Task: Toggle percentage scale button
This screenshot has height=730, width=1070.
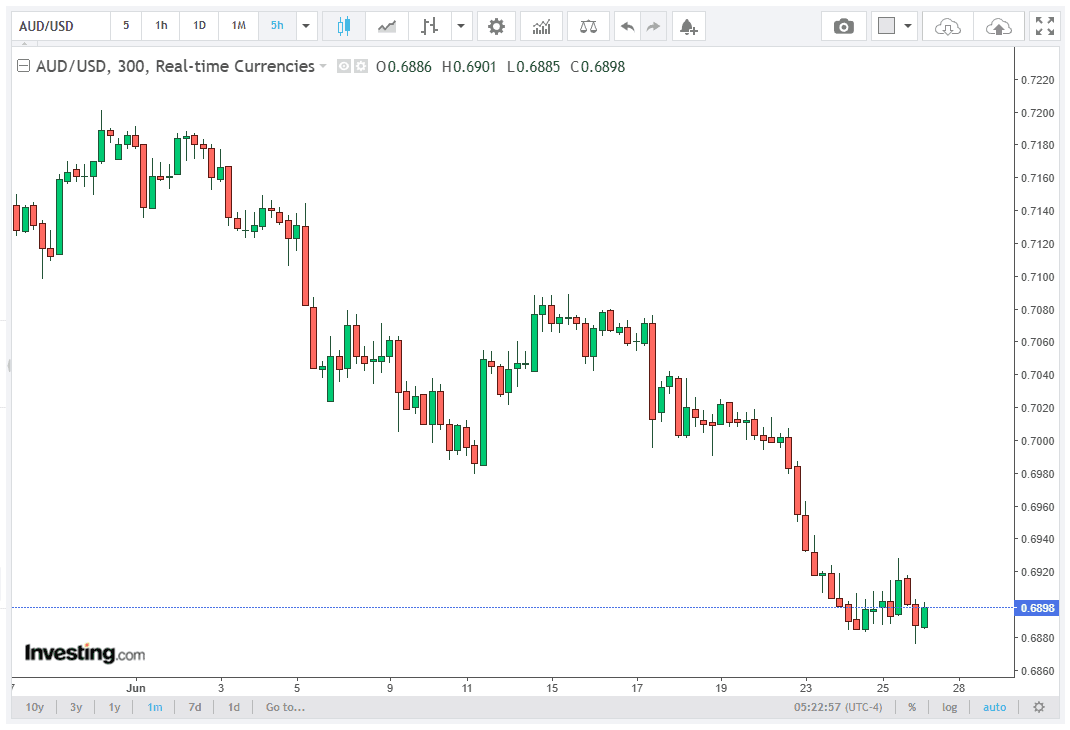Action: pos(912,707)
